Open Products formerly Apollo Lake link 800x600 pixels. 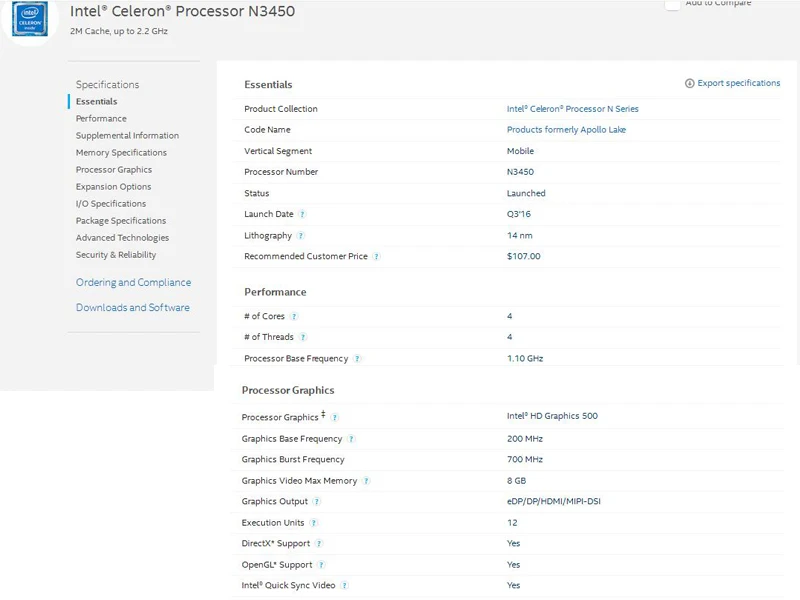[566, 130]
